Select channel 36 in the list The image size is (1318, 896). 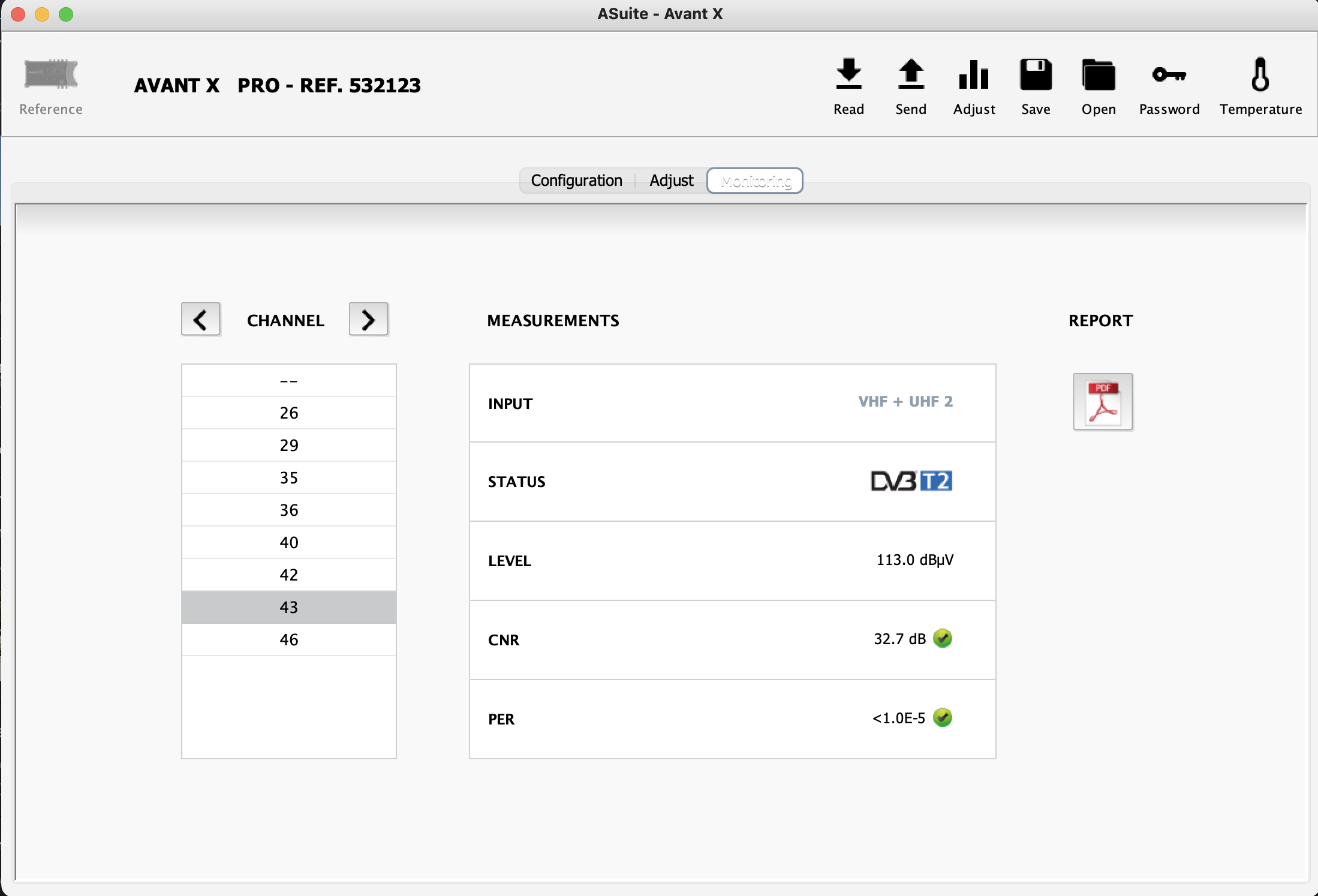(289, 510)
